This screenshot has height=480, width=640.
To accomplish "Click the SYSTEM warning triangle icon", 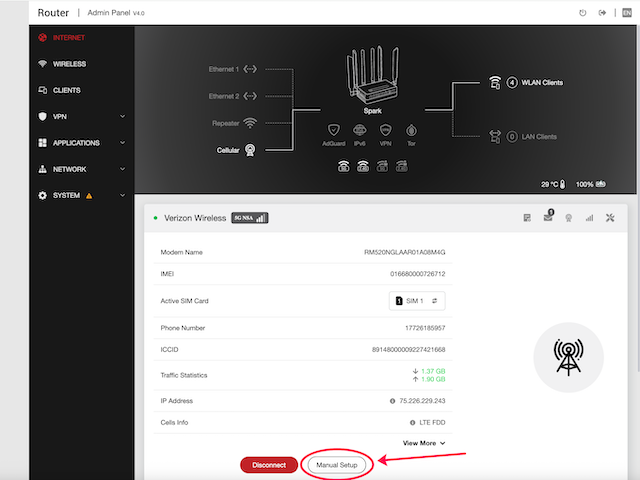I will pos(89,196).
